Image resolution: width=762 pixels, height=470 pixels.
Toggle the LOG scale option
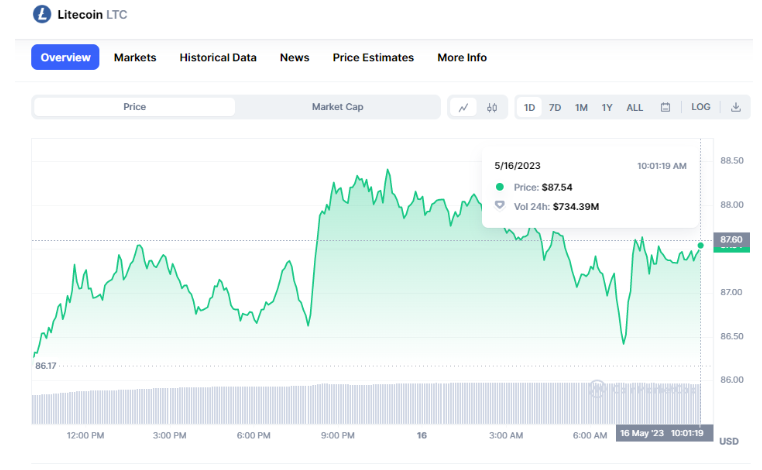(701, 107)
